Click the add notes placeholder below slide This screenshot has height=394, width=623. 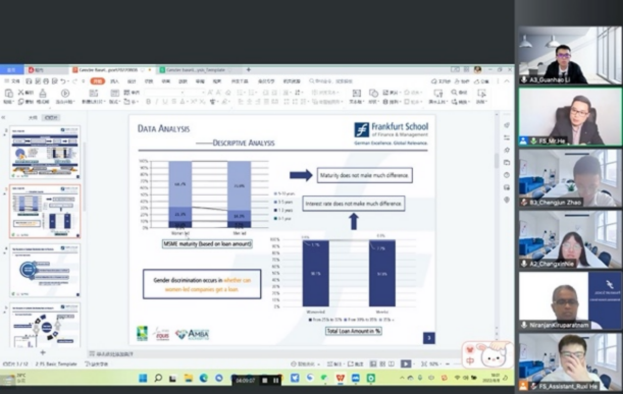[111, 353]
